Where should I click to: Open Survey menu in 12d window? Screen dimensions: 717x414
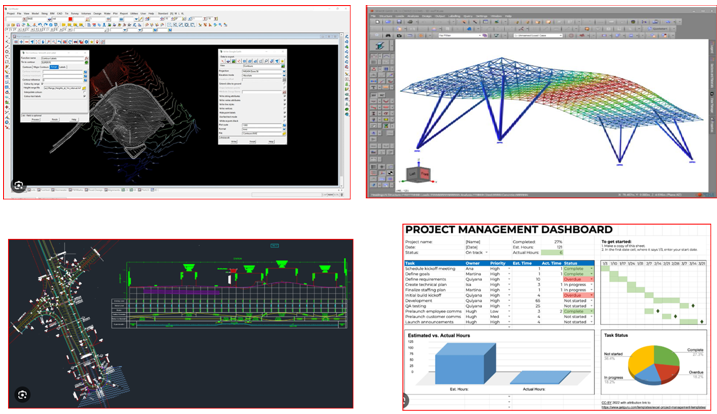(x=75, y=13)
